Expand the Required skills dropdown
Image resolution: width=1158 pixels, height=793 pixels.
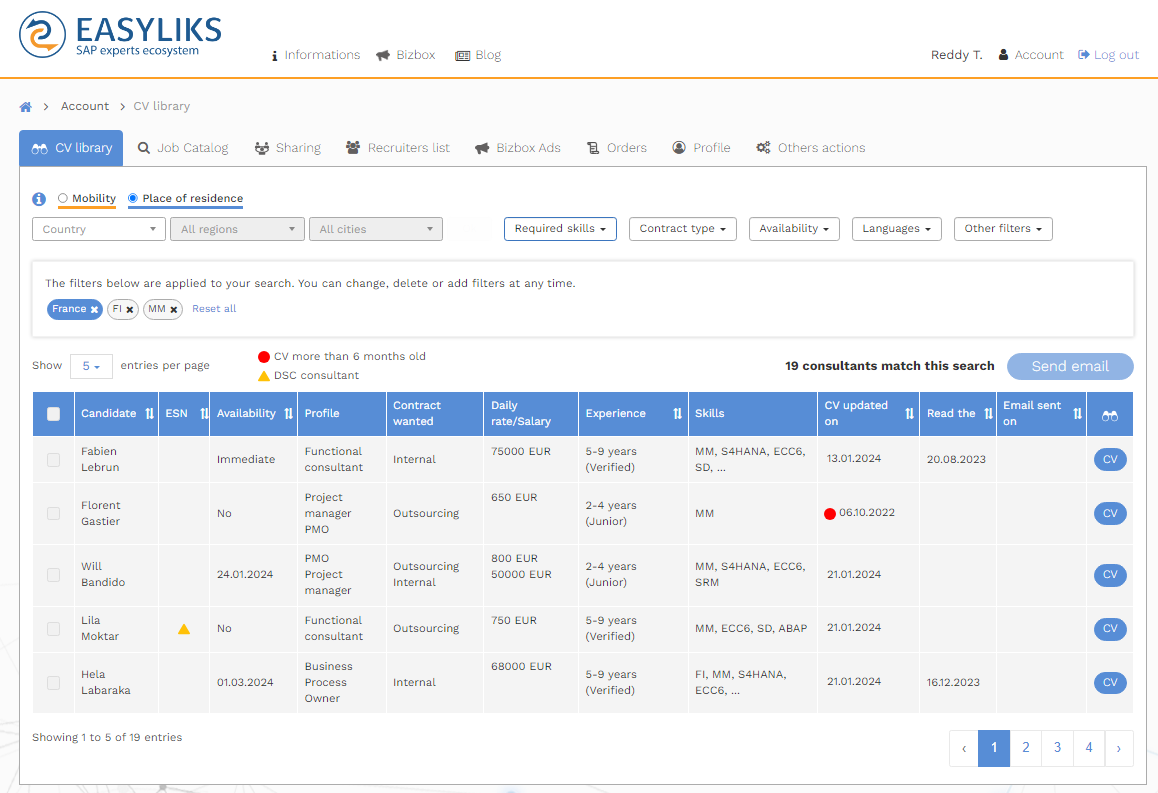pyautogui.click(x=560, y=229)
